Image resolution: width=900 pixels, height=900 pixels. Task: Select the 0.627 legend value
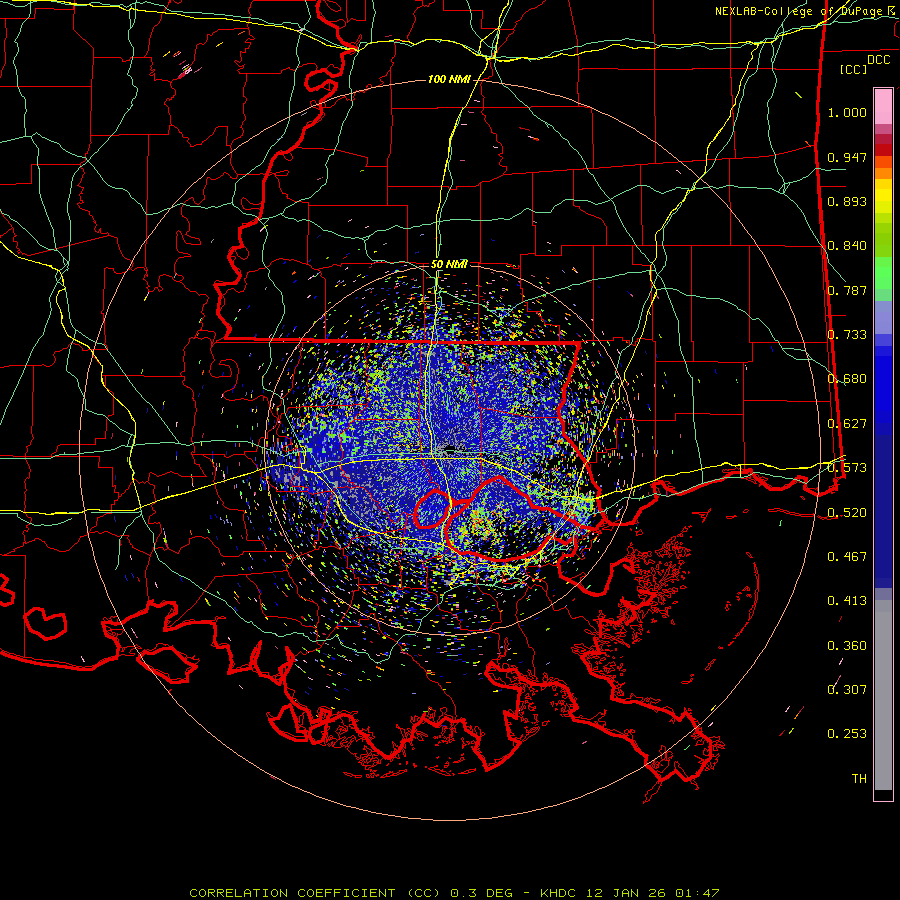tap(847, 424)
